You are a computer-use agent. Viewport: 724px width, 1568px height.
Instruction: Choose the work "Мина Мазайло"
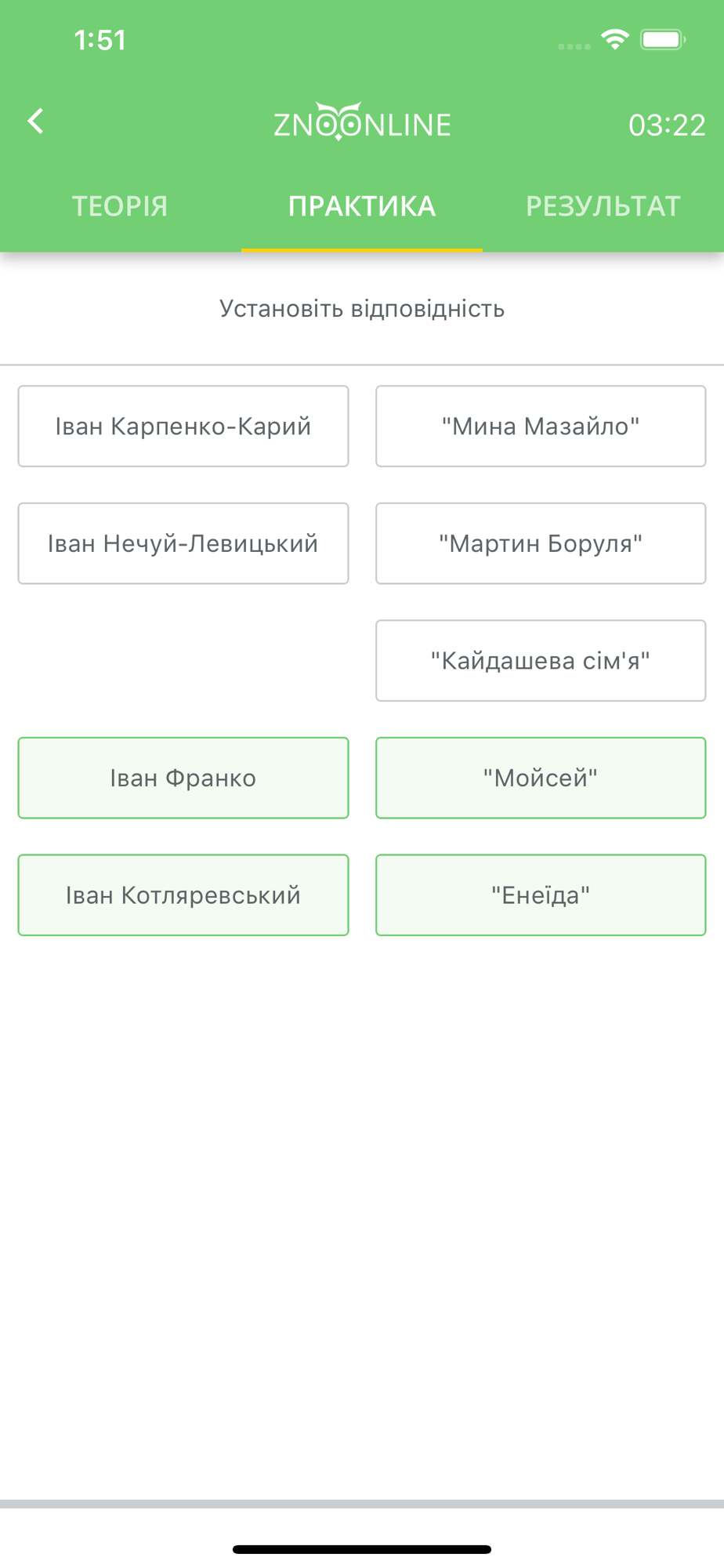point(541,426)
